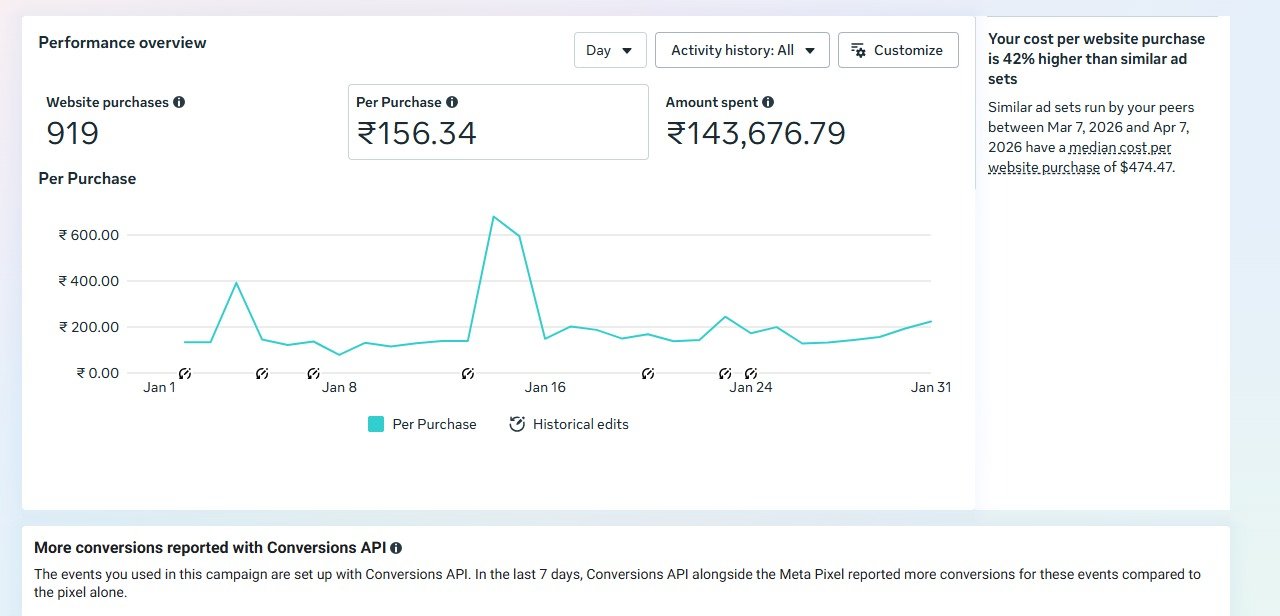1280x616 pixels.
Task: Click the first historical edit marker near Jan 1
Action: tap(185, 373)
